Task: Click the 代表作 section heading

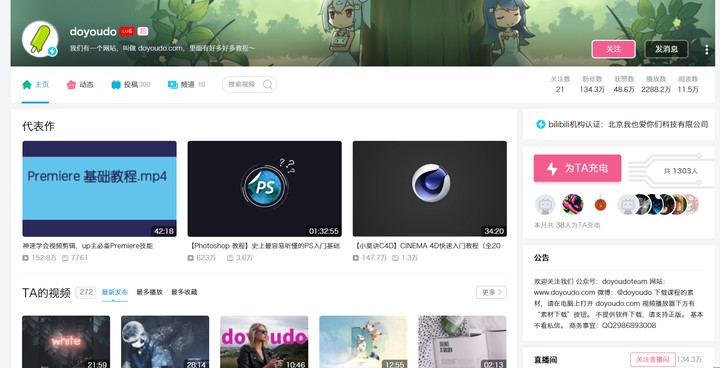Action: click(x=38, y=126)
